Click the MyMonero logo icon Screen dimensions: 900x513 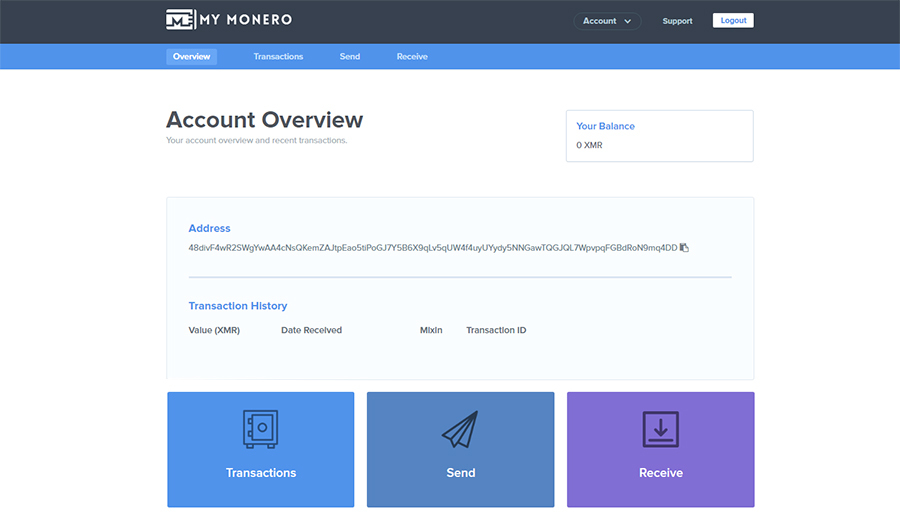tap(180, 20)
